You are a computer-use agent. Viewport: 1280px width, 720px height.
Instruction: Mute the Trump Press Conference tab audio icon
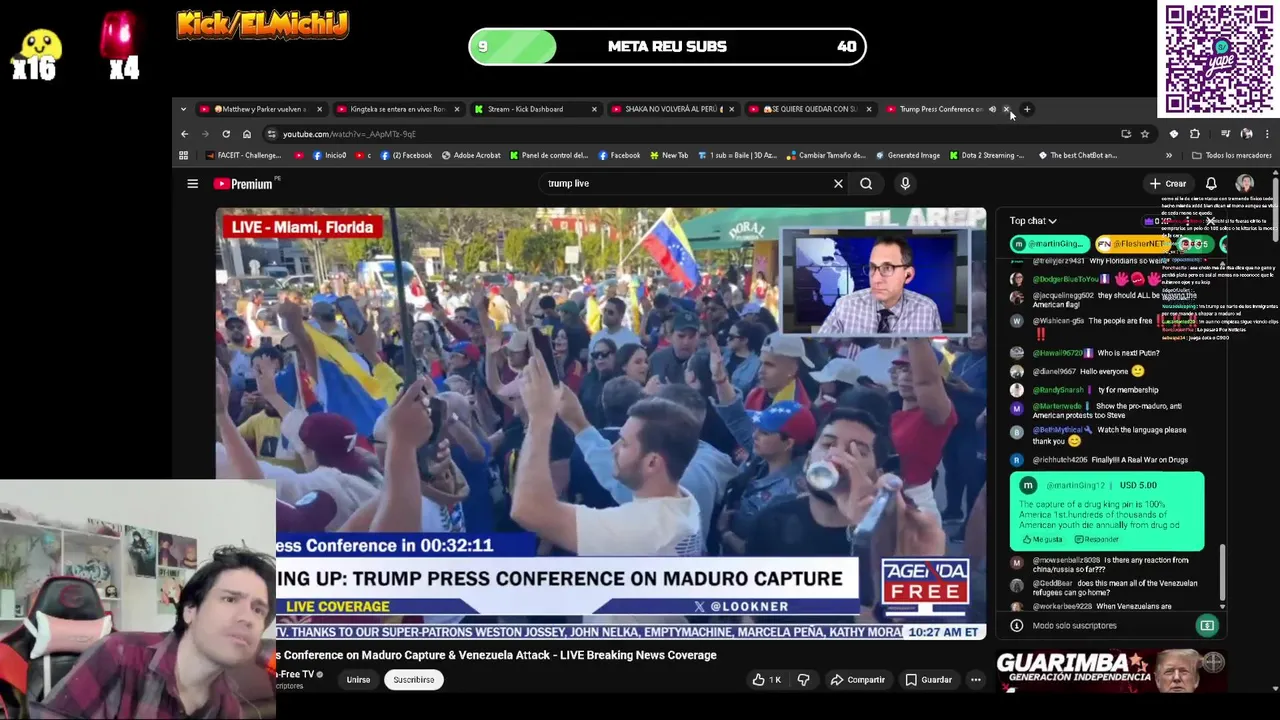[992, 109]
